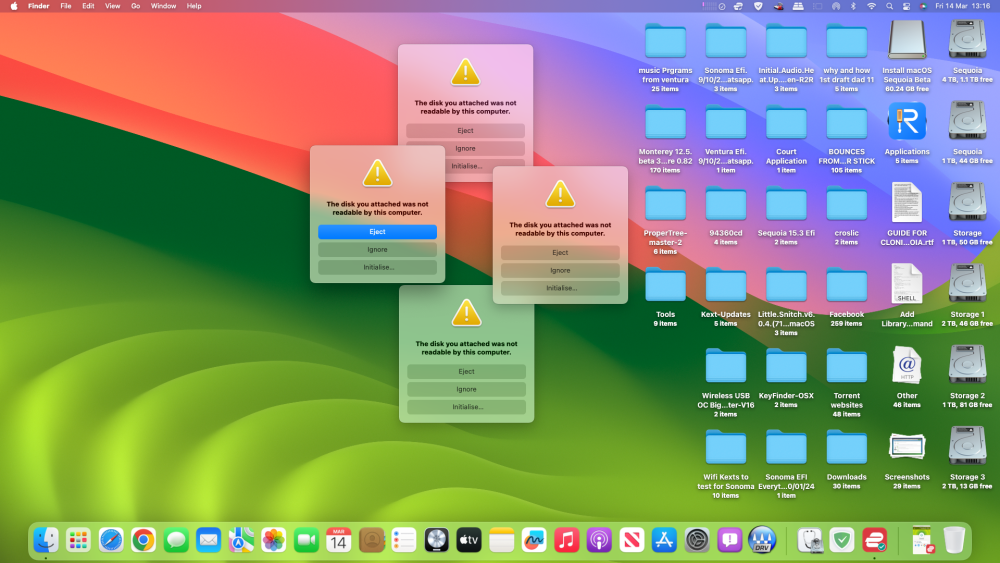Image resolution: width=1000 pixels, height=563 pixels.
Task: Select the Torrent websites folder
Action: tap(846, 367)
